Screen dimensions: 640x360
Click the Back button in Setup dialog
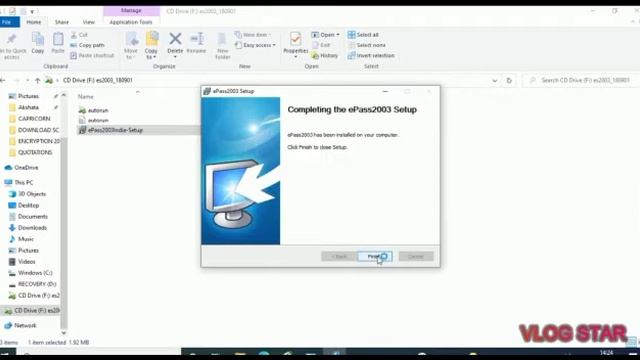tap(338, 256)
